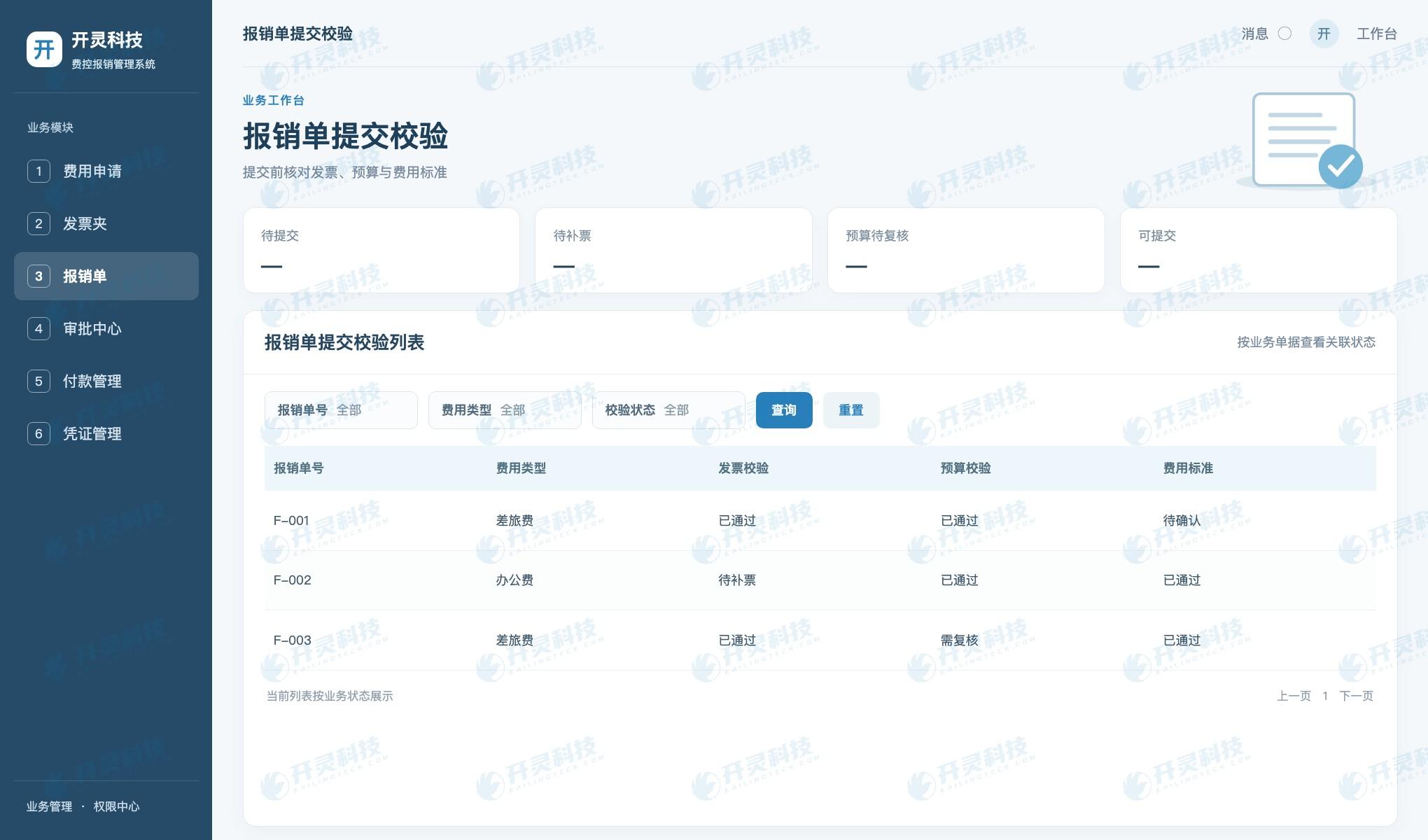The width and height of the screenshot is (1428, 840).
Task: Go to 工作台
Action: [1376, 34]
